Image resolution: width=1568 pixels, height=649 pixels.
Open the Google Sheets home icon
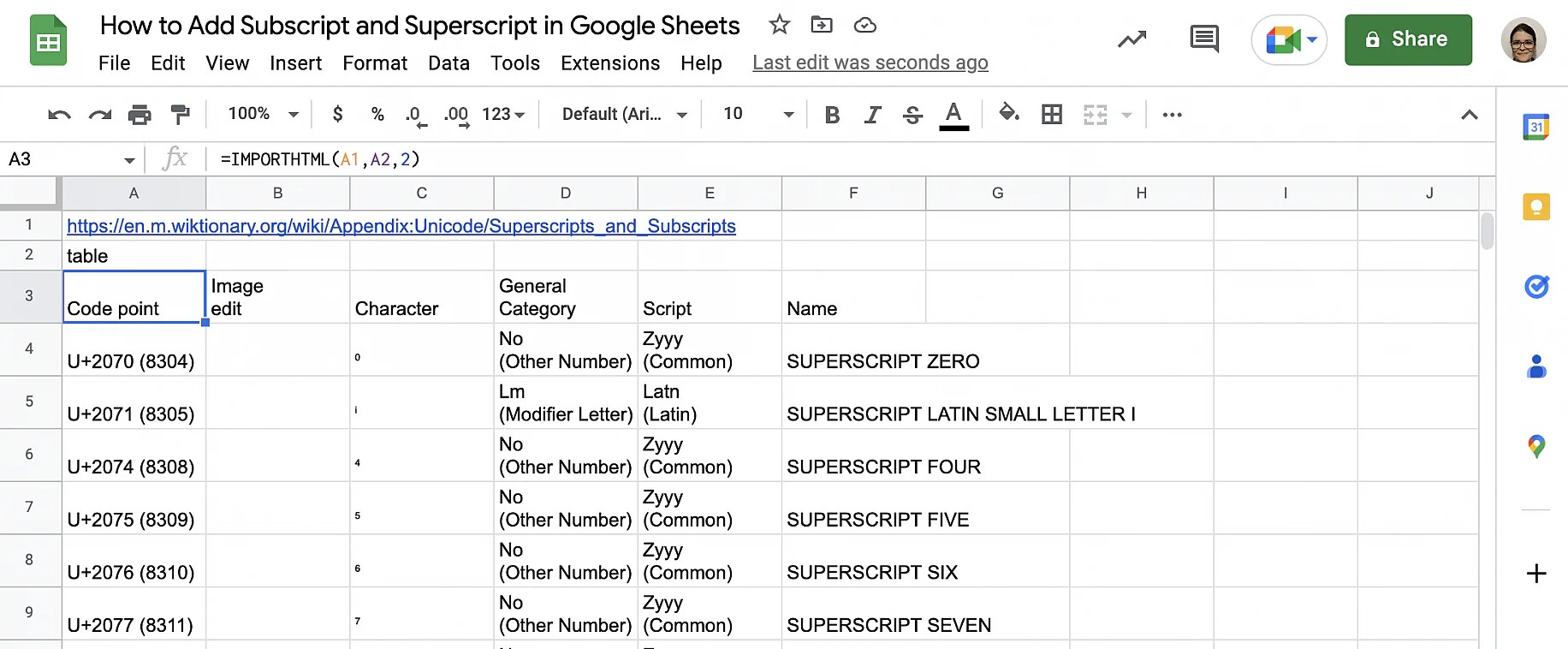coord(48,40)
